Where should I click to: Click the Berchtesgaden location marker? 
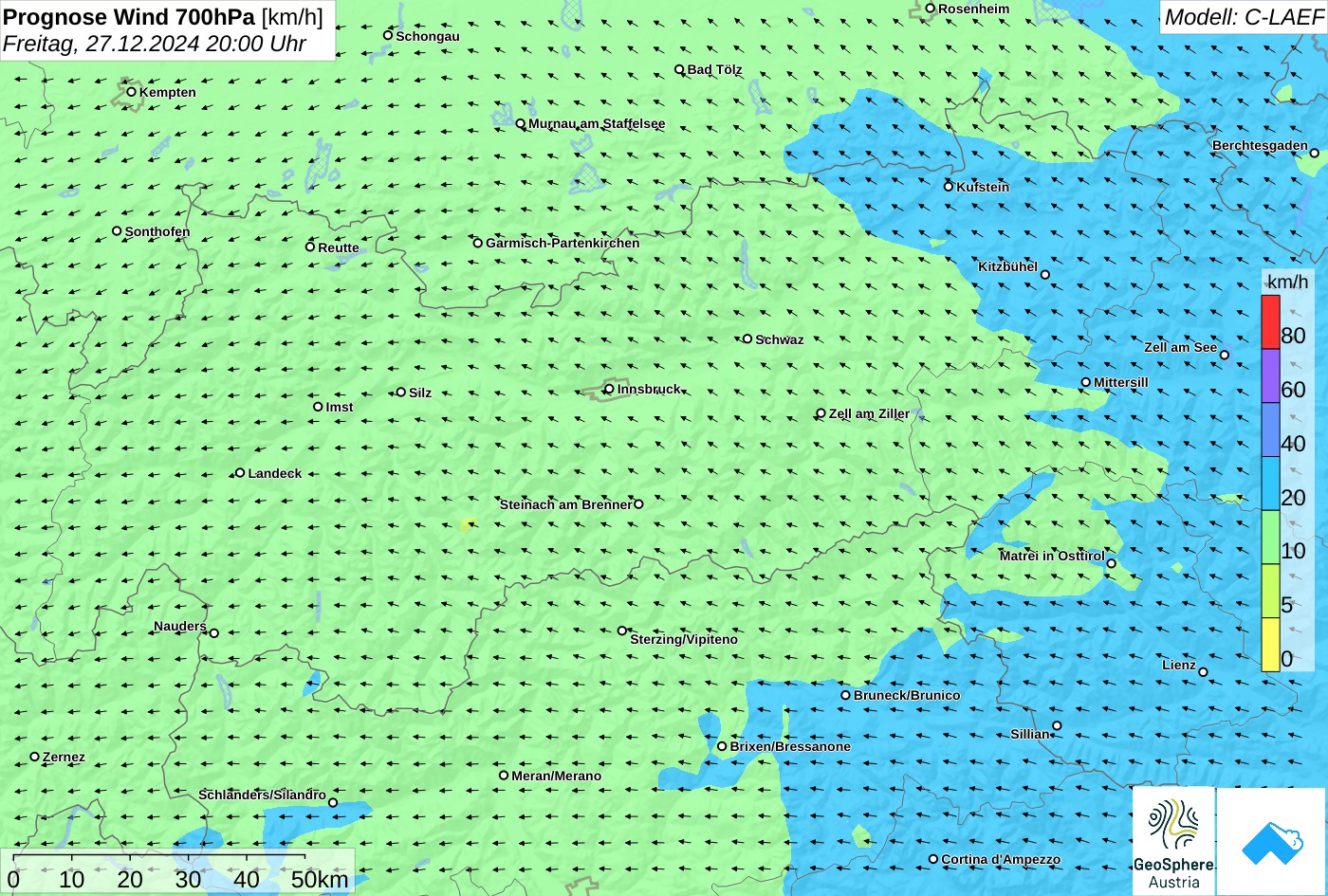pos(1314,153)
